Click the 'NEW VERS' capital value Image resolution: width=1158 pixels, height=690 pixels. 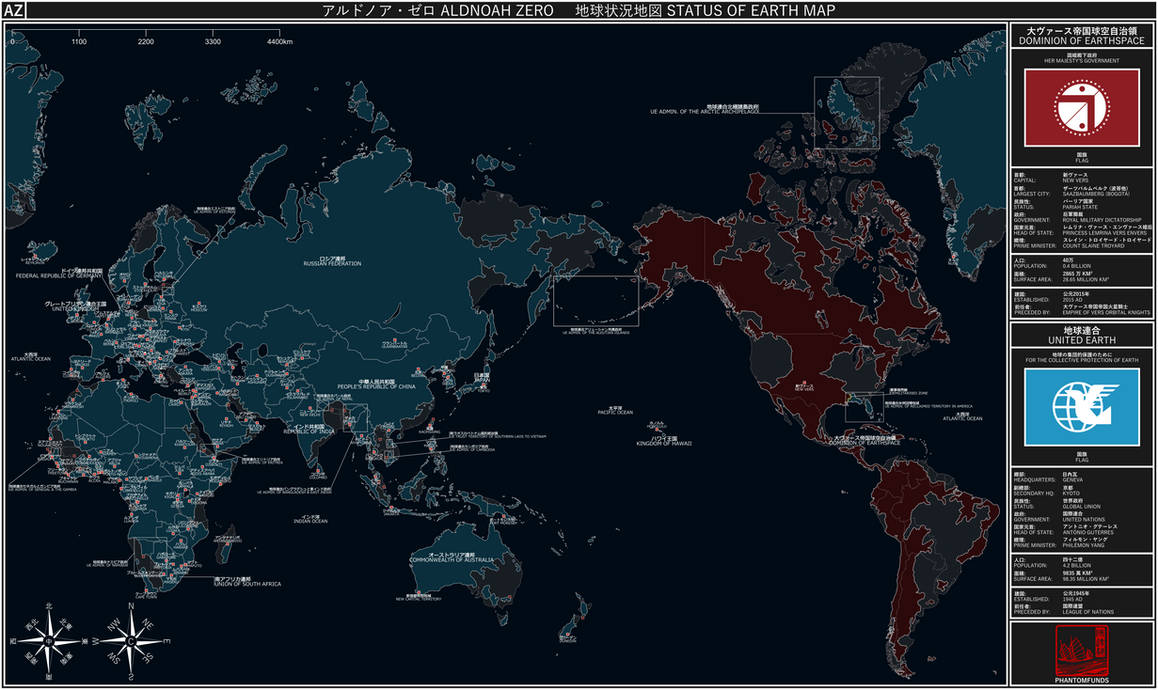(x=1075, y=180)
